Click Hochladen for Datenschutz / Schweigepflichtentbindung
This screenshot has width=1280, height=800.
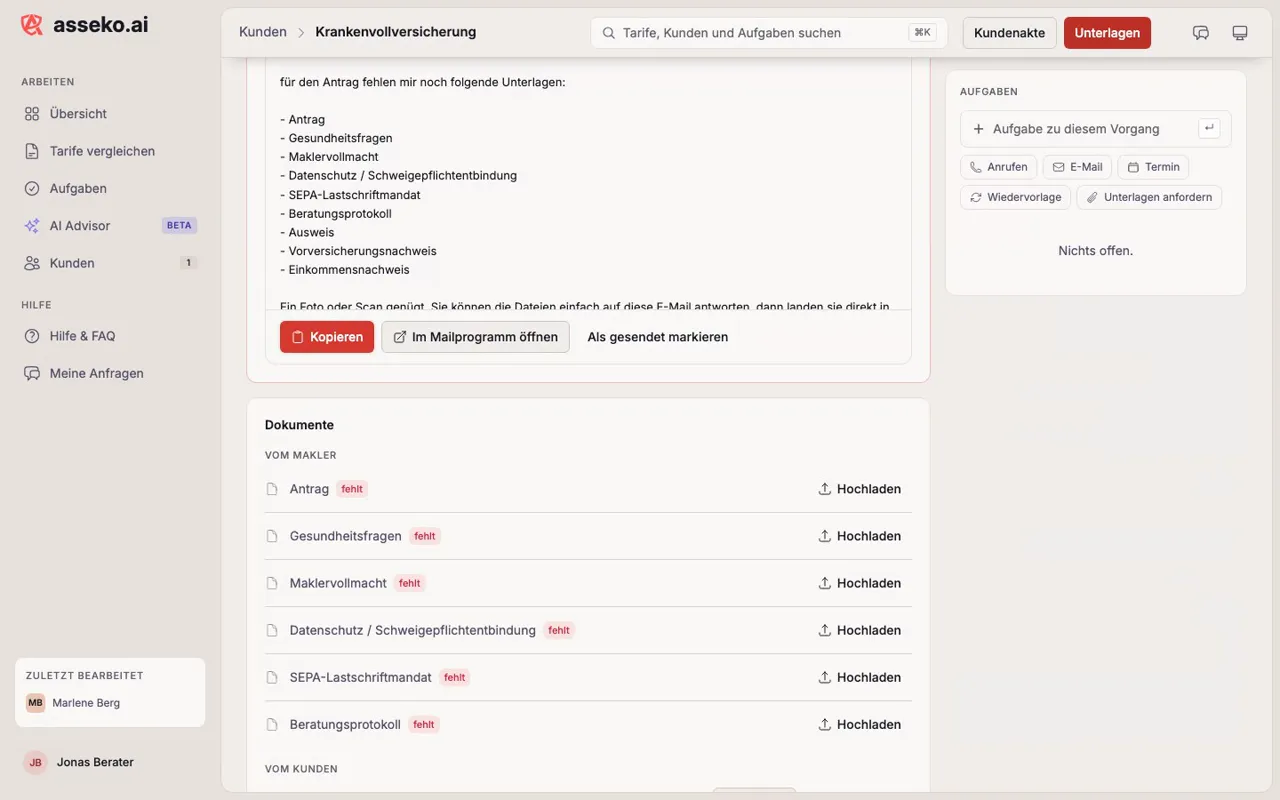pos(860,630)
